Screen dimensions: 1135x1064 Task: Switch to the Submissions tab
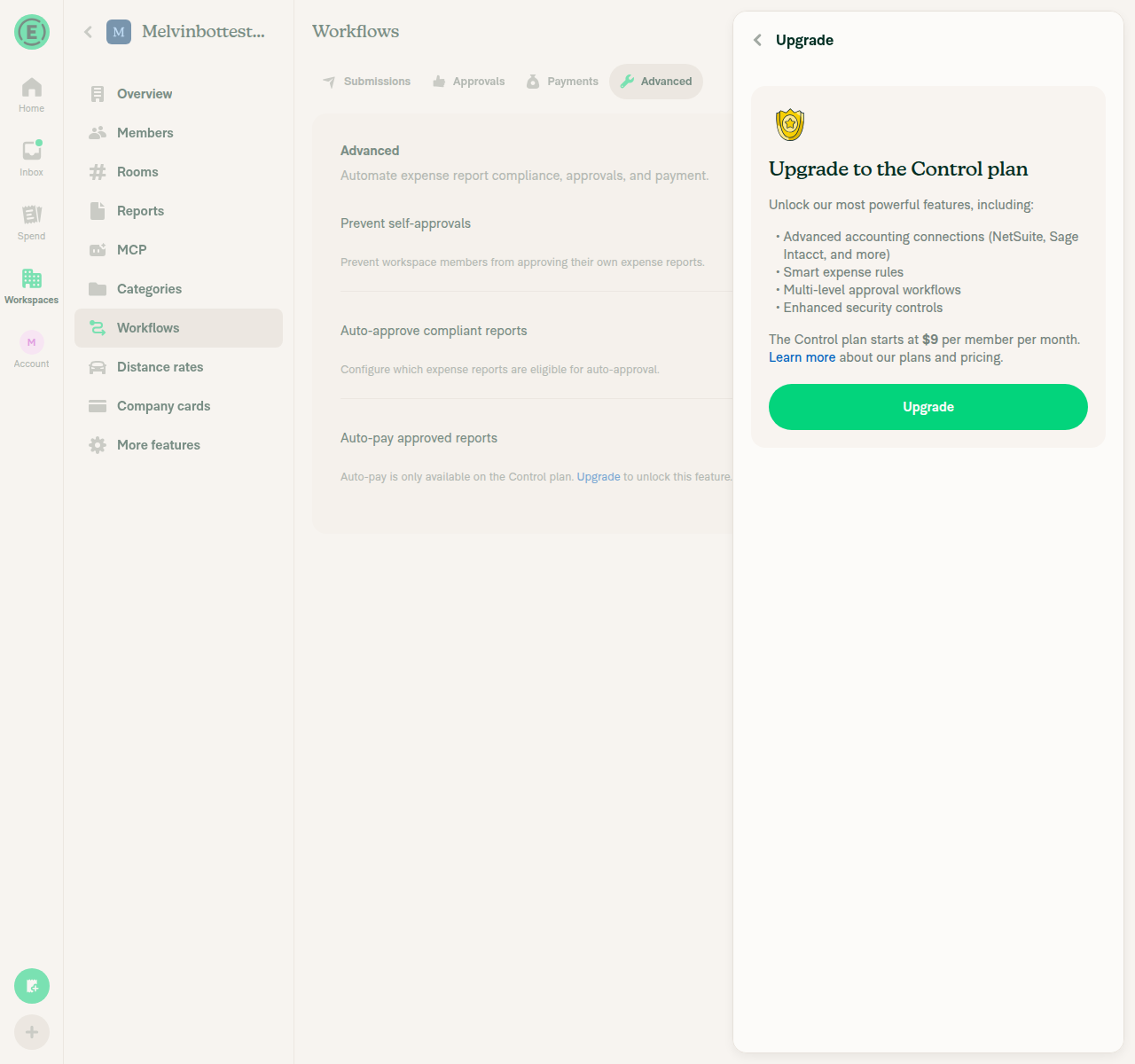(366, 82)
